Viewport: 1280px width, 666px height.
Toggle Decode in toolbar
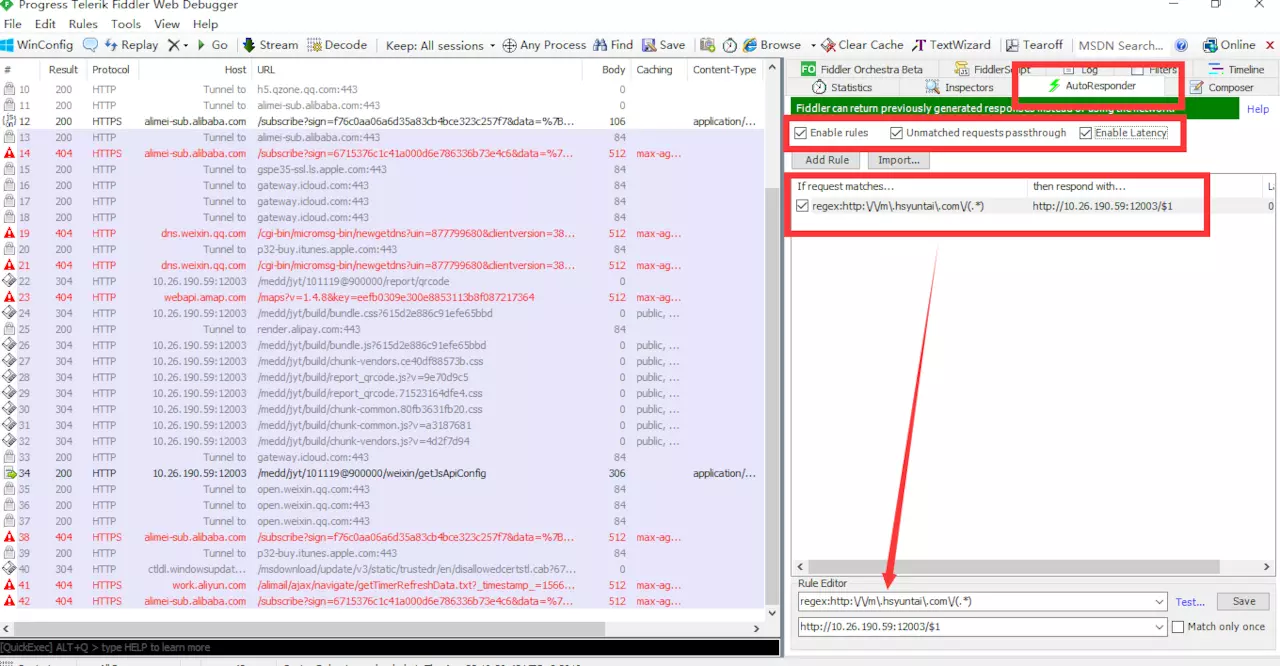click(337, 45)
